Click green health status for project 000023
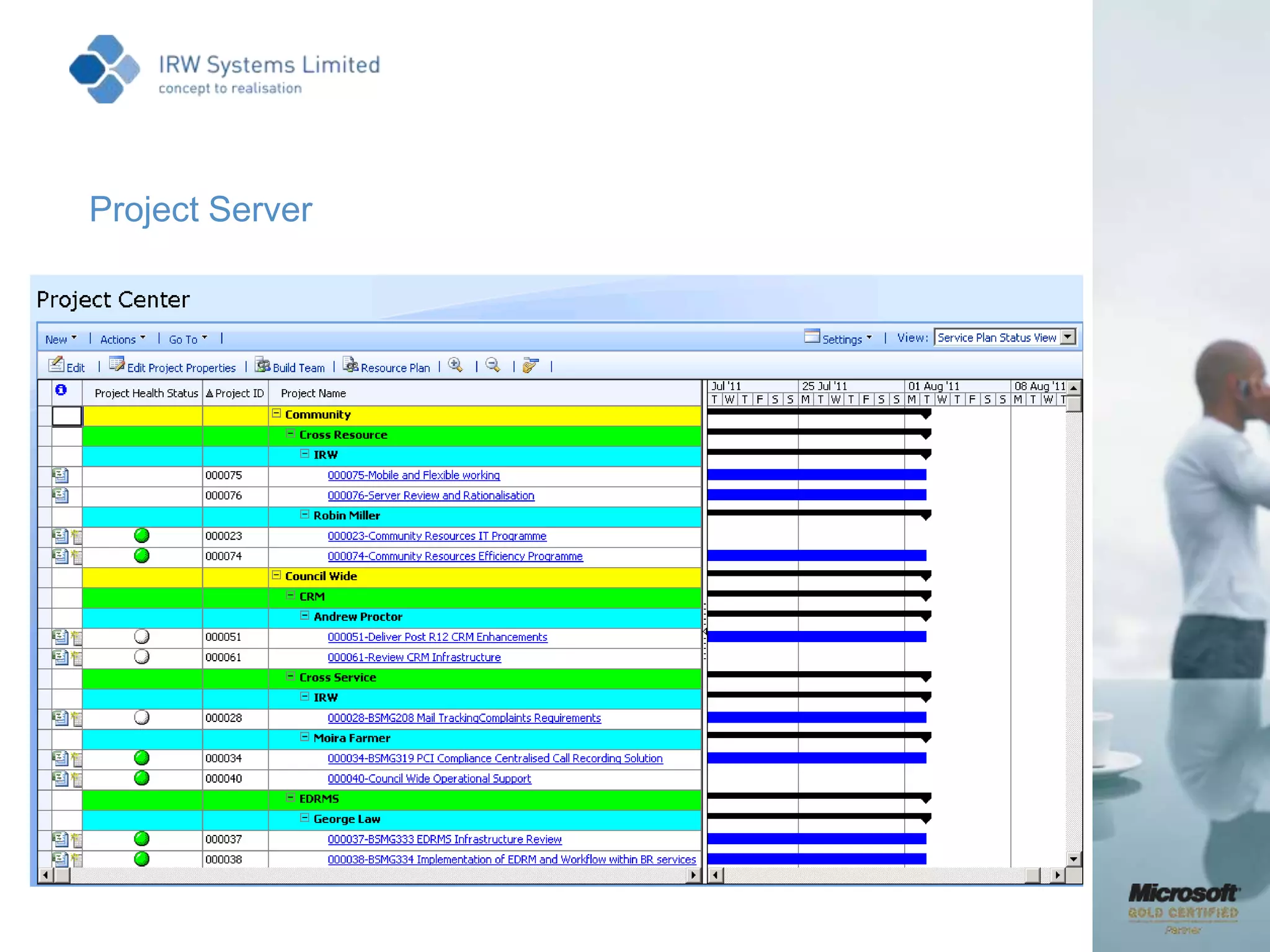 point(141,535)
